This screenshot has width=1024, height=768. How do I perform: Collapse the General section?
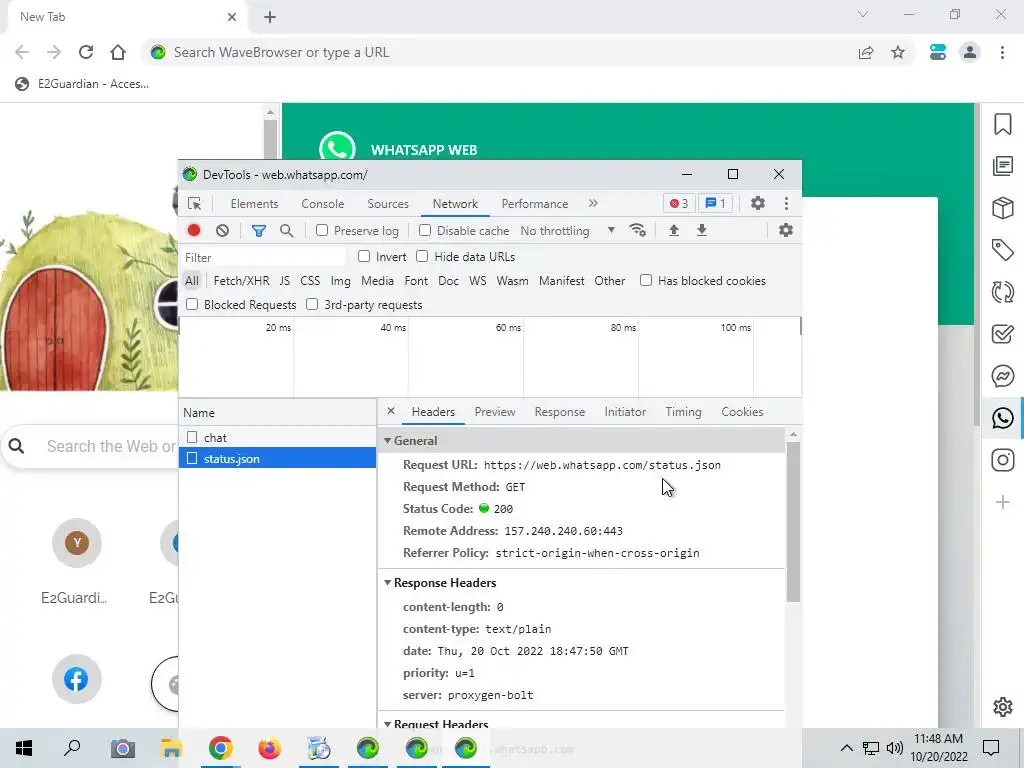[x=387, y=441]
